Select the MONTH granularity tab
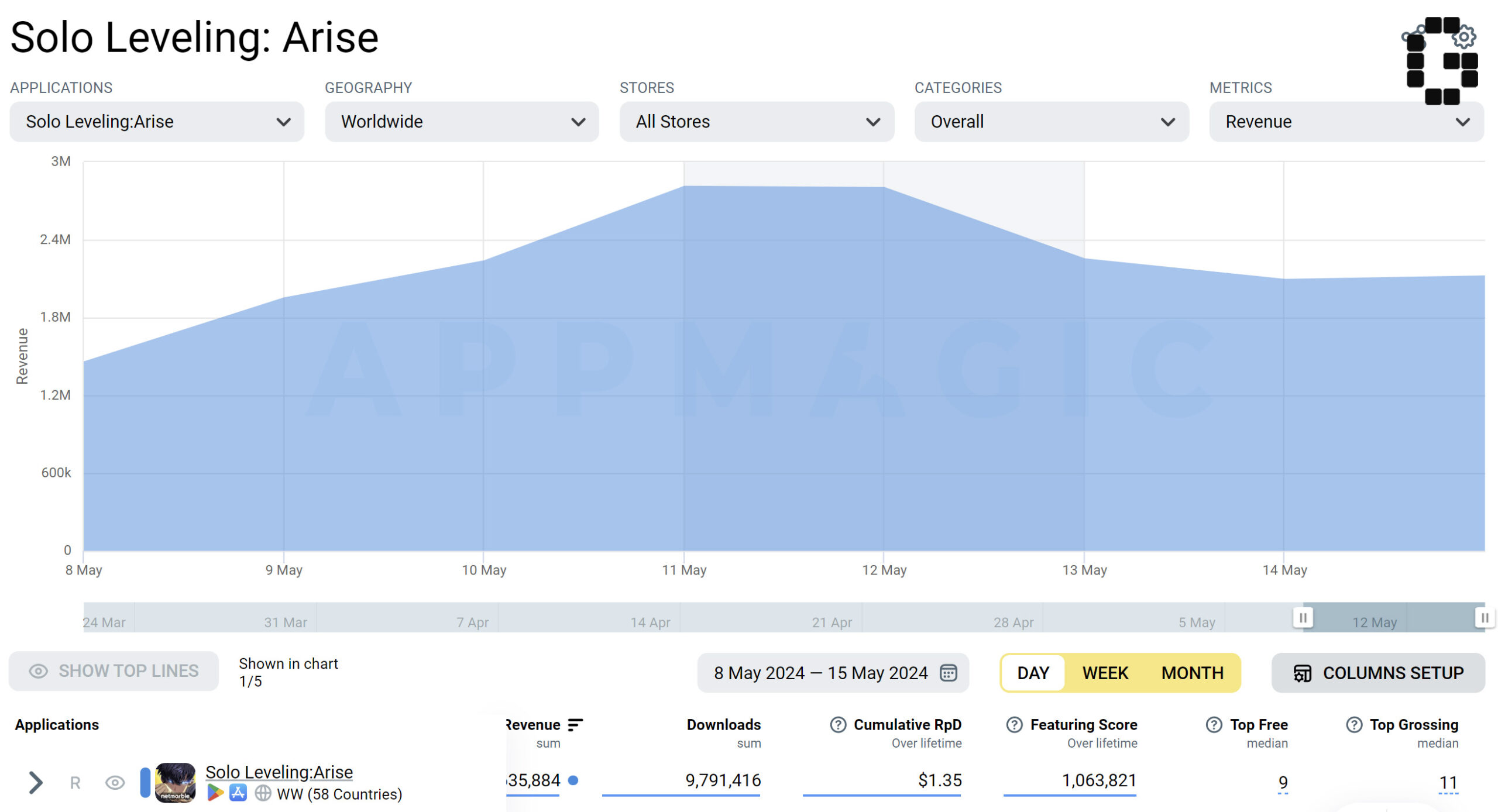Viewport: 1498px width, 812px height. coord(1192,673)
